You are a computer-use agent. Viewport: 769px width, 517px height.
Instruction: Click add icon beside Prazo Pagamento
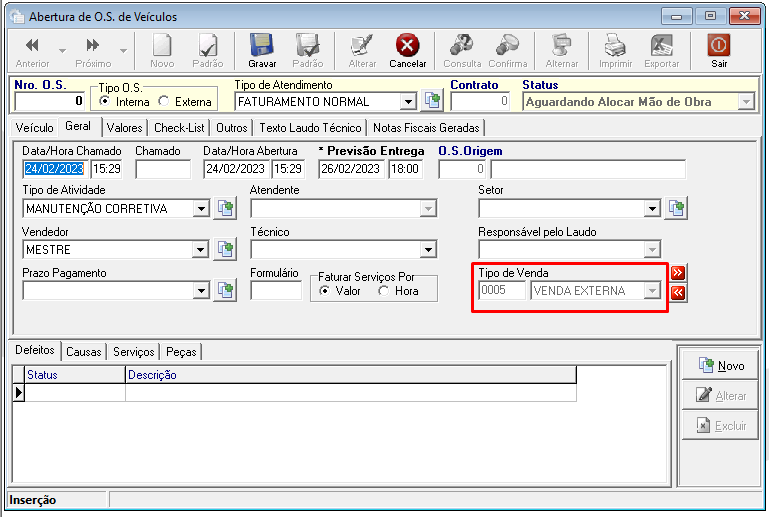(x=225, y=290)
